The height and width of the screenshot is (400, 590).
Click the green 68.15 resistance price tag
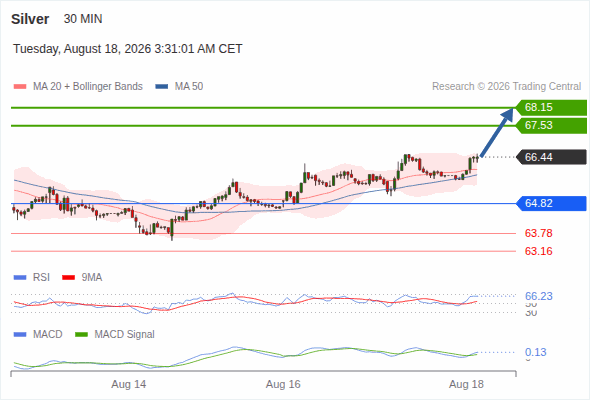click(552, 107)
